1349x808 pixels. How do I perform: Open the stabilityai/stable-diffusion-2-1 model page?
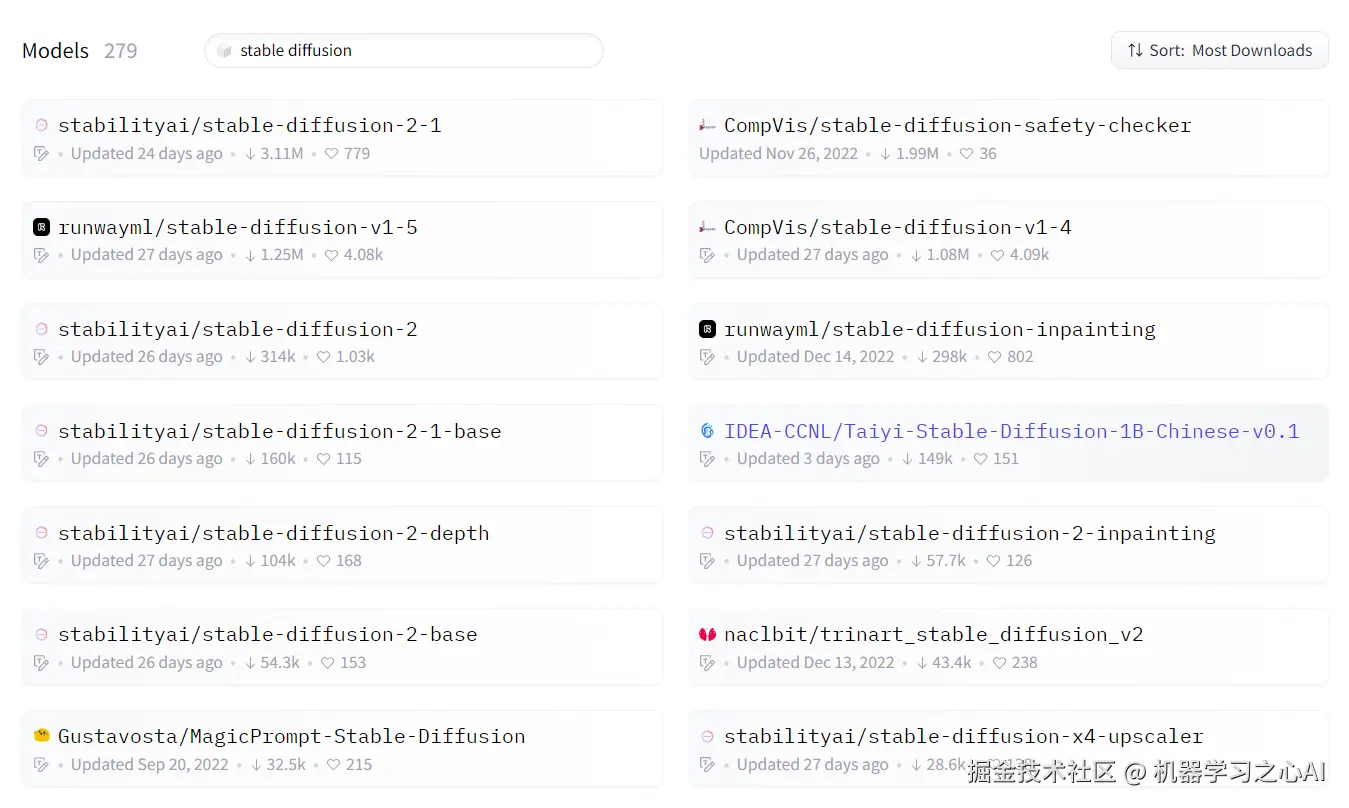click(x=249, y=124)
